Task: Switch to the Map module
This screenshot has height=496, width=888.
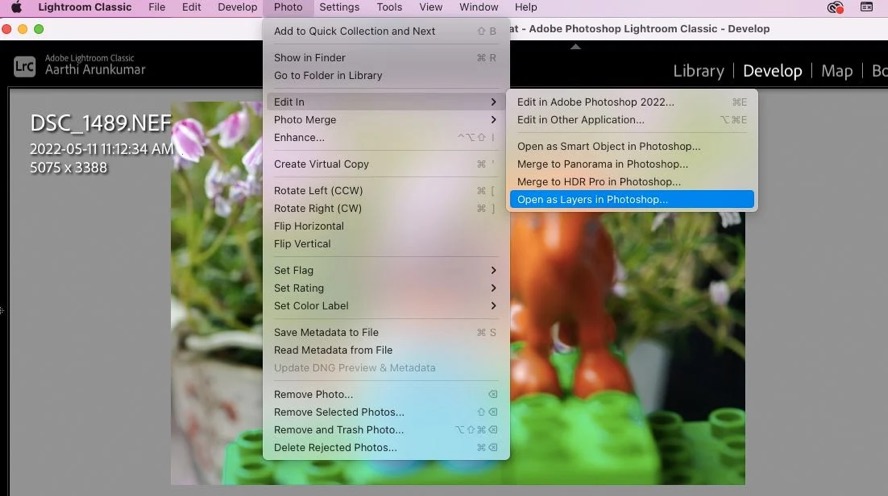Action: (x=836, y=71)
